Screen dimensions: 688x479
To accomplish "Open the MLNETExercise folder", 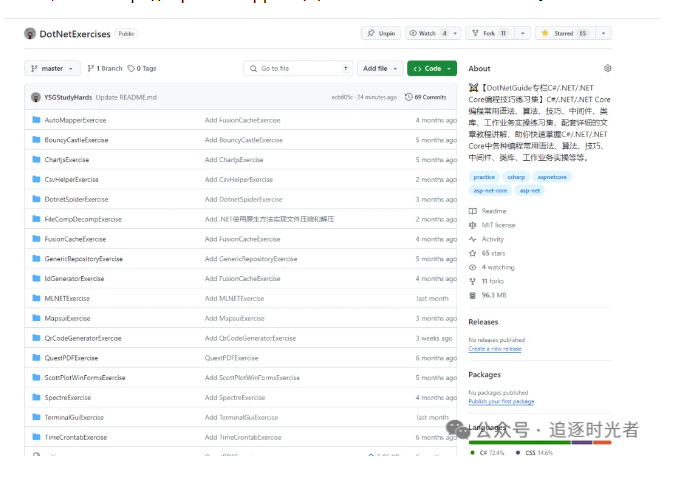I will (67, 298).
